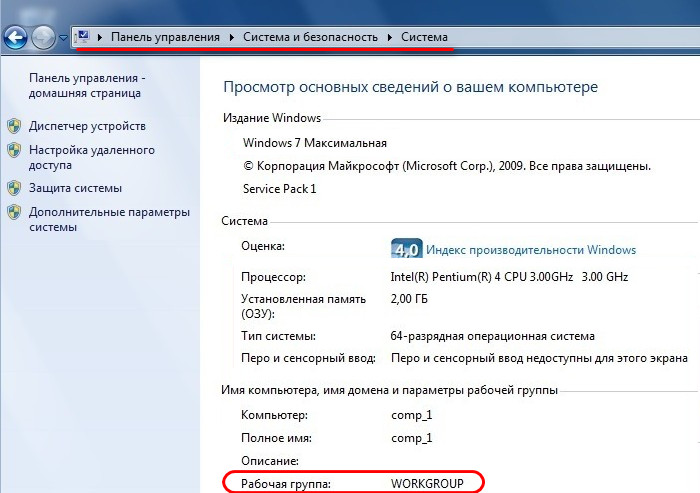Click the 2,00 ГБ installed memory value
Viewport: 700px width, 493px height.
(x=409, y=299)
